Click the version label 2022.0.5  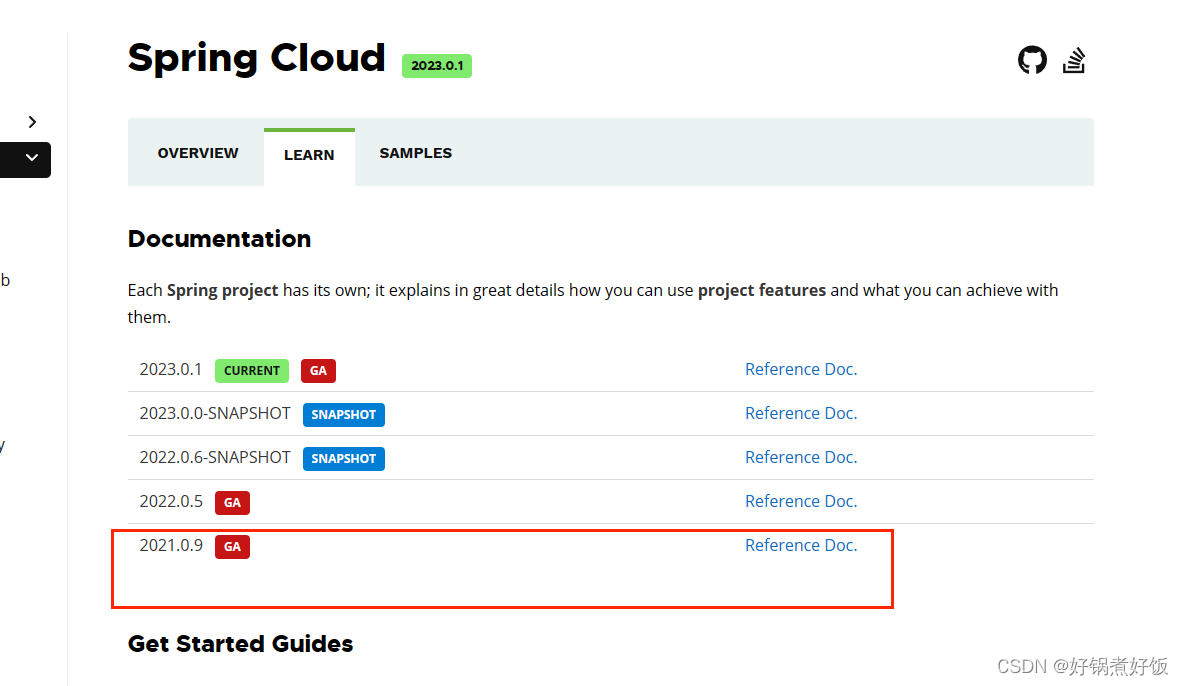pyautogui.click(x=170, y=502)
